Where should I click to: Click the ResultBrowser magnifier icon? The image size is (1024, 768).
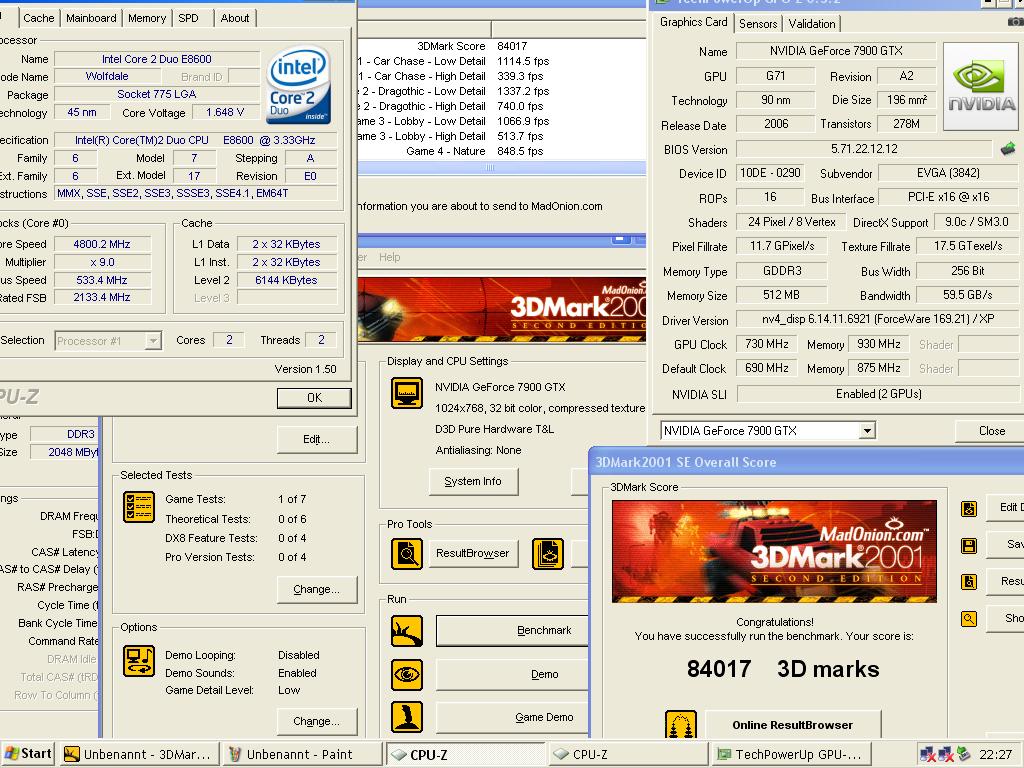(407, 553)
